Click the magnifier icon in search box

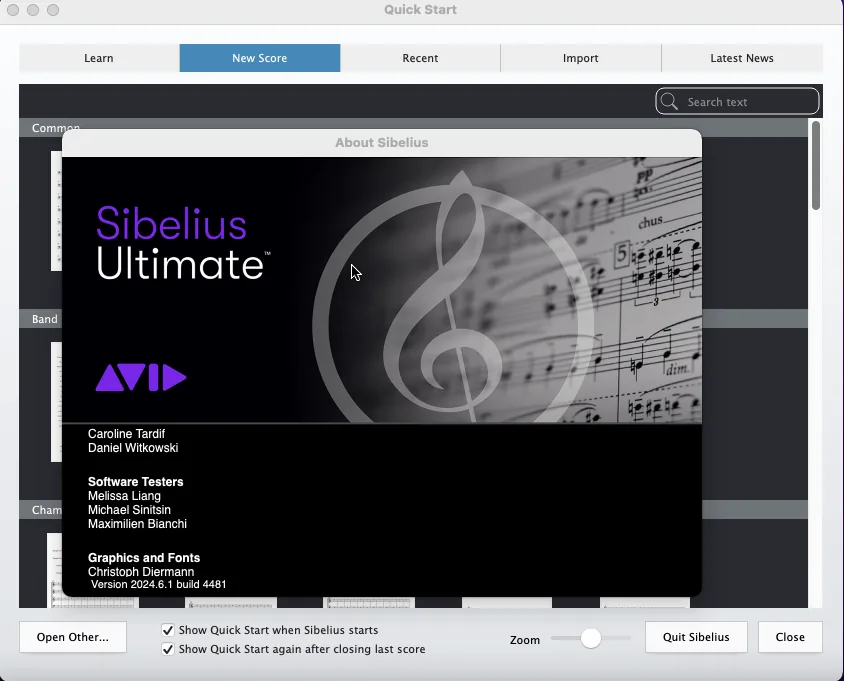pyautogui.click(x=669, y=101)
